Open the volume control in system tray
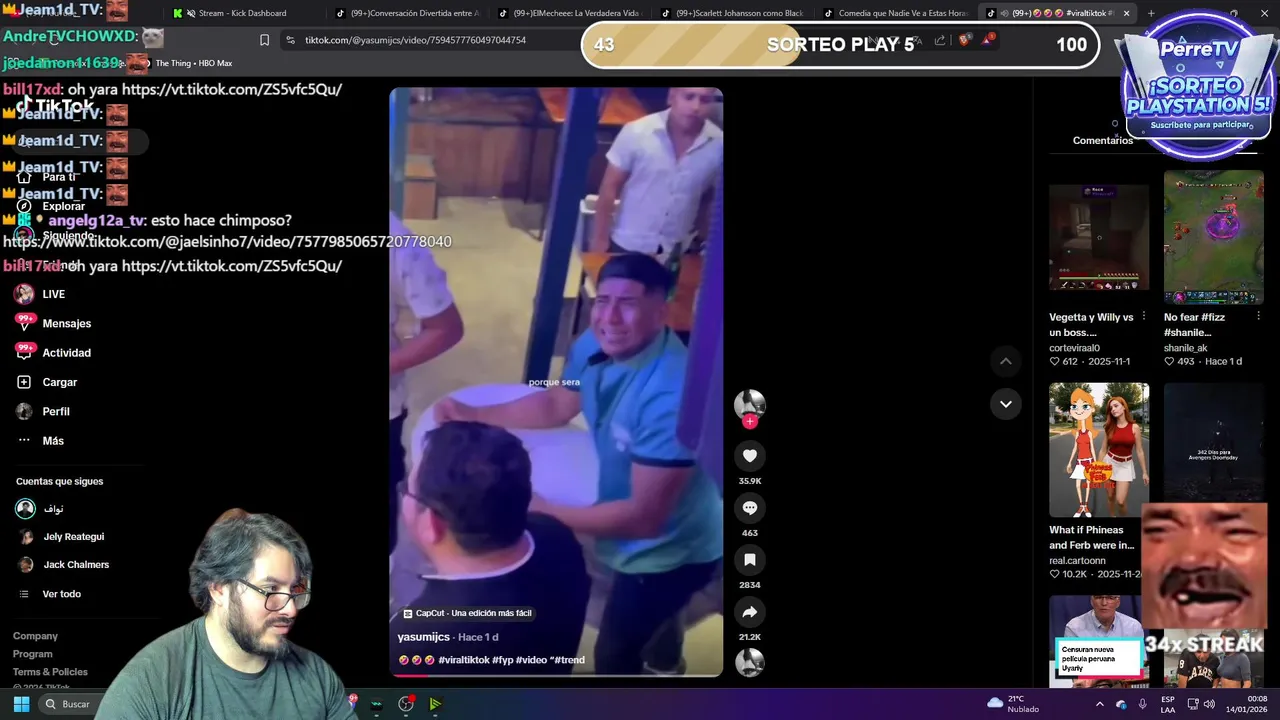Screen dimensions: 1280x720 point(1209,704)
